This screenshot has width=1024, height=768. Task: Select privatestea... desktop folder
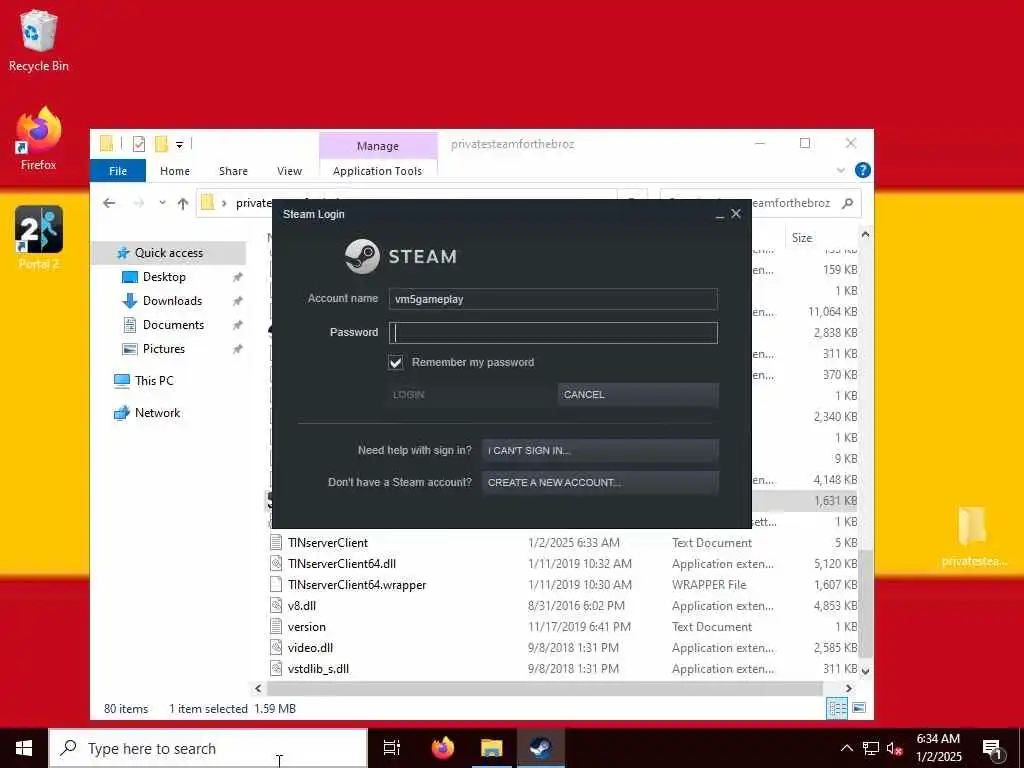[x=973, y=537]
